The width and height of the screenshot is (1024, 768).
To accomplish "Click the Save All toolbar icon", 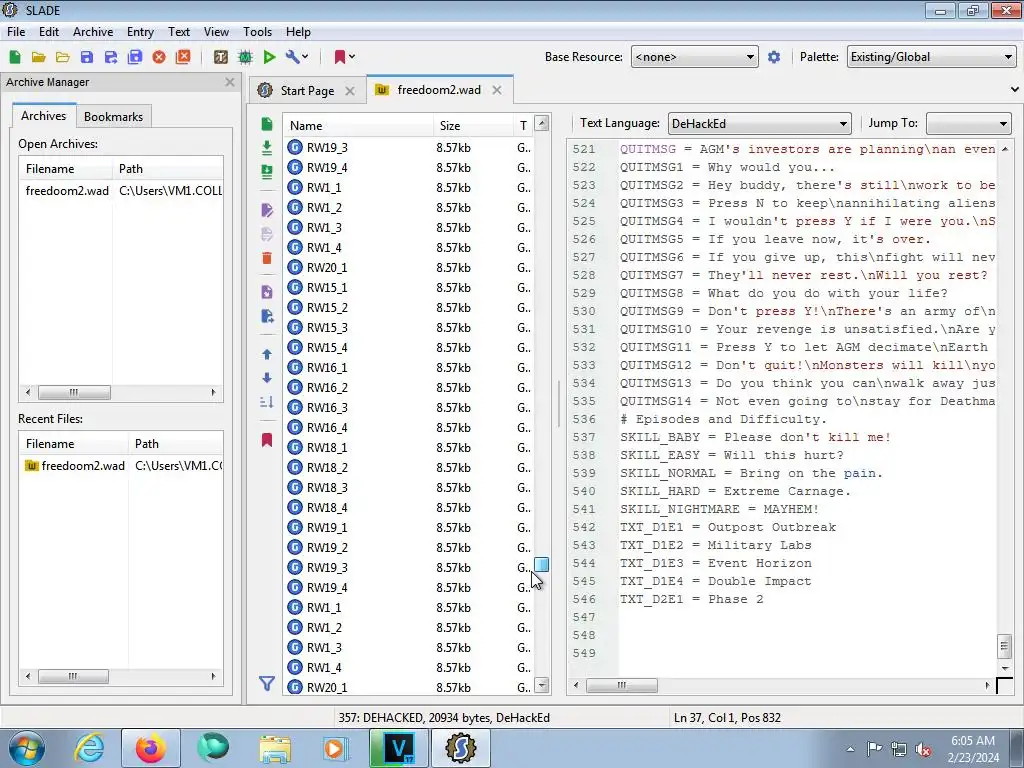I will 135,57.
